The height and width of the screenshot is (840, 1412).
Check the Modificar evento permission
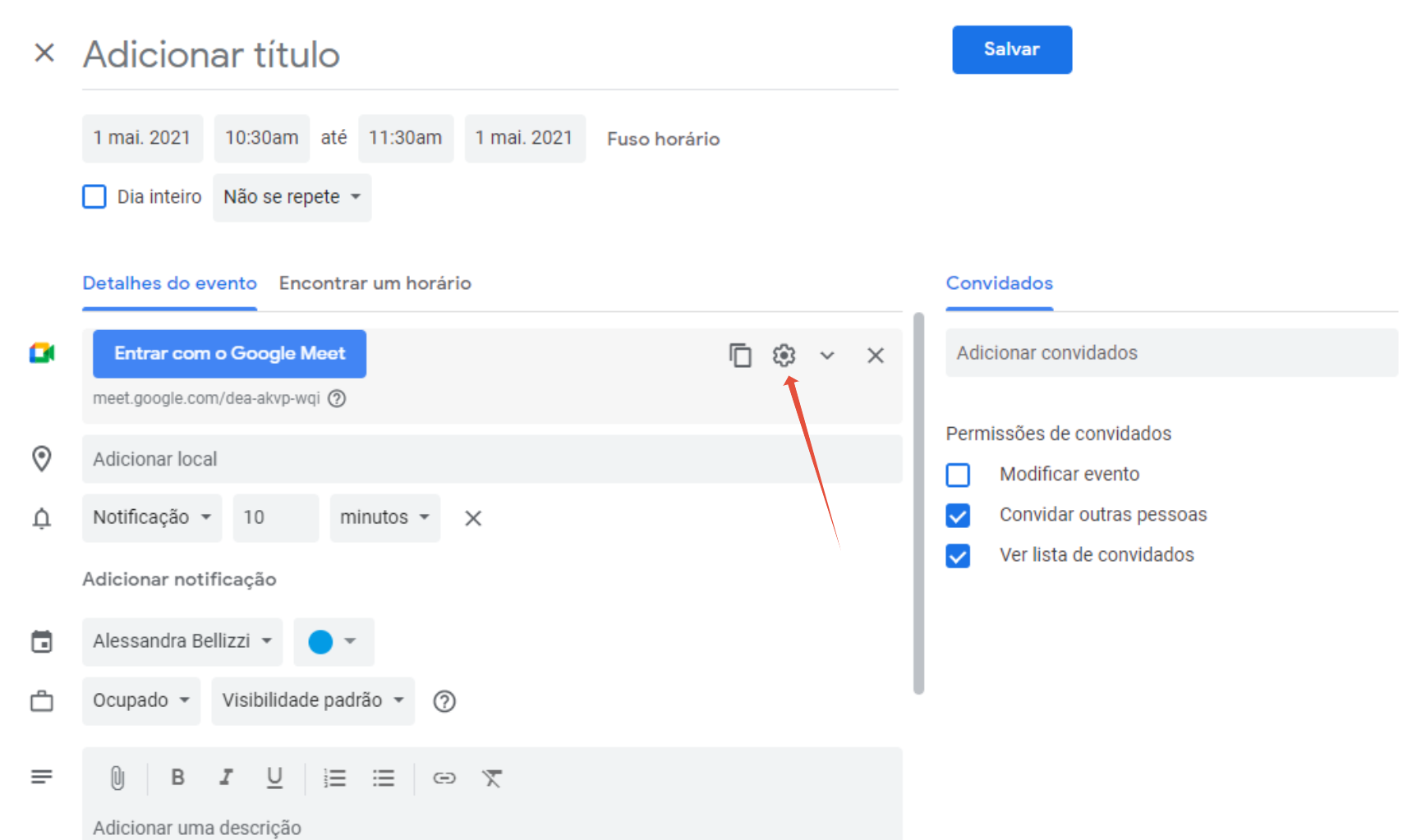pos(958,475)
